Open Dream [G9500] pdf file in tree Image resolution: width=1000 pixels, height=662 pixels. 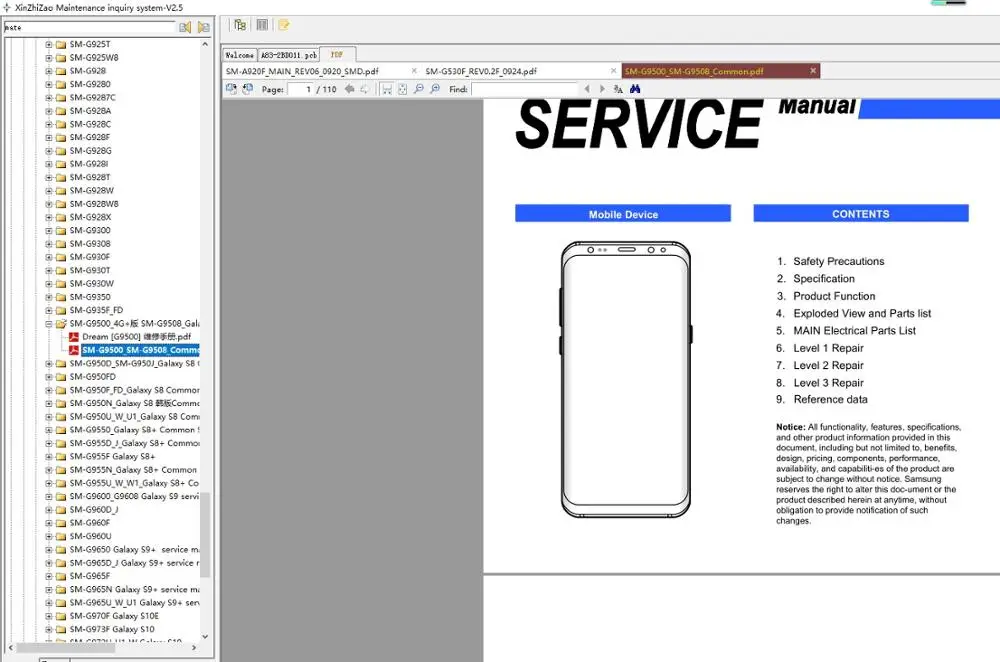[136, 337]
